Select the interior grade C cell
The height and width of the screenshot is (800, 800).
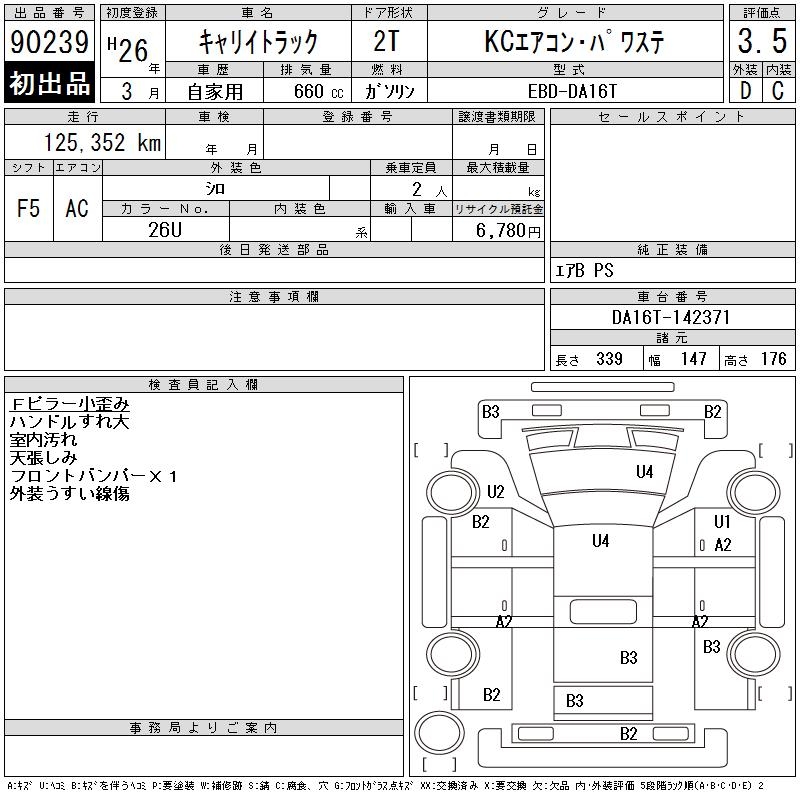(x=778, y=90)
